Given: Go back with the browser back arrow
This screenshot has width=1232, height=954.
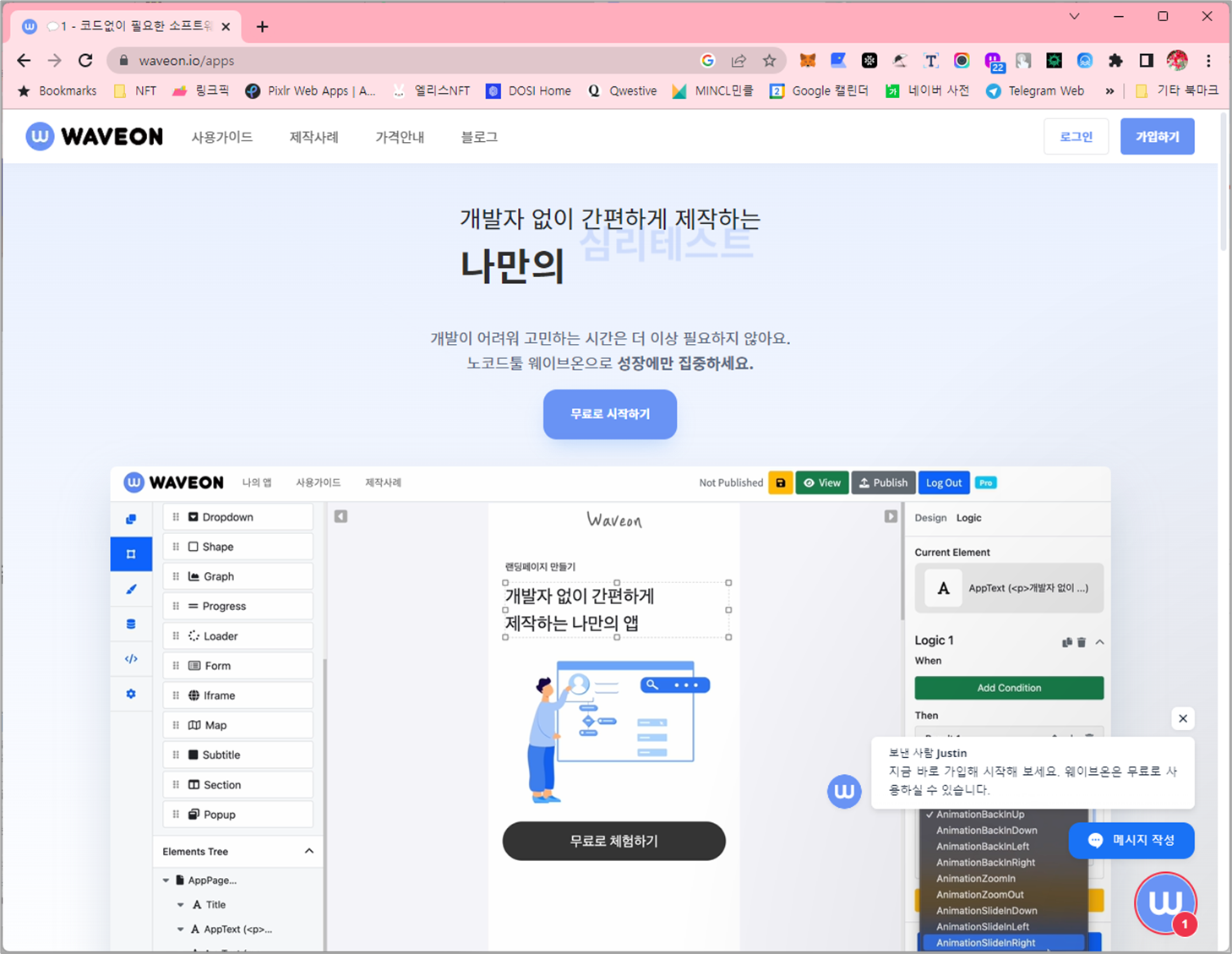Looking at the screenshot, I should point(24,60).
